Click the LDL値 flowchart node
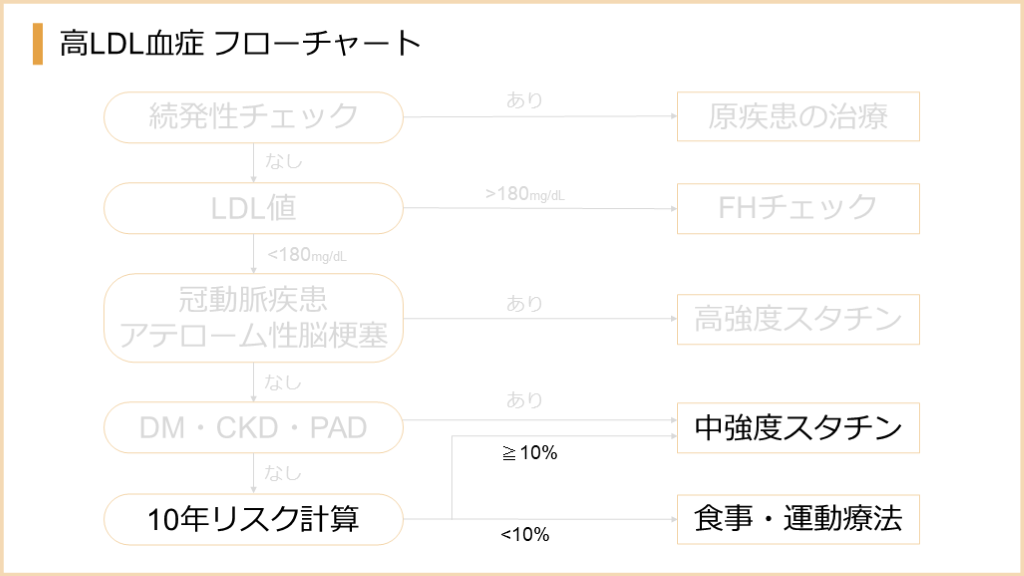The image size is (1024, 576). point(253,207)
